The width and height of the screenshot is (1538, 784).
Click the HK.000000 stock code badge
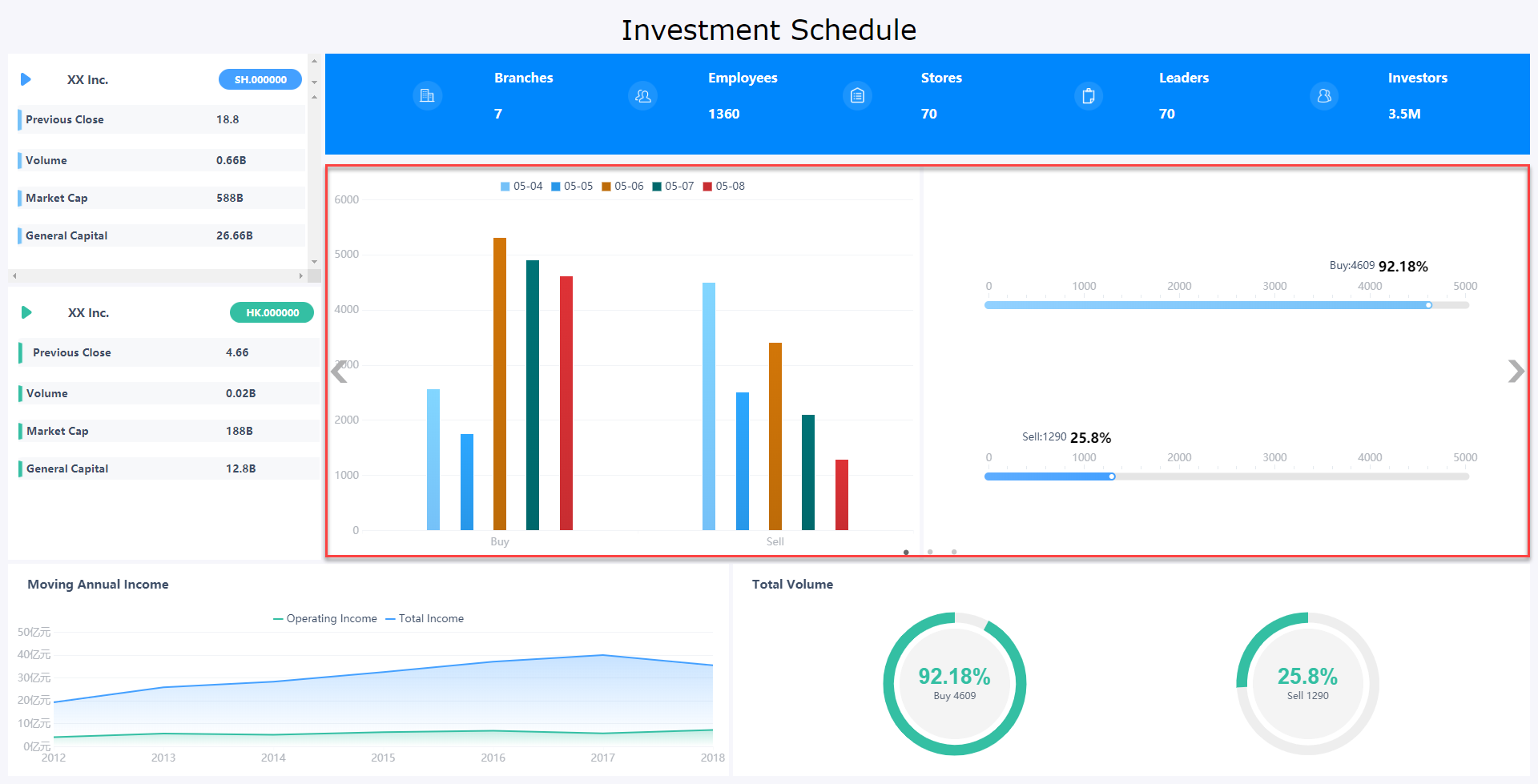coord(272,312)
